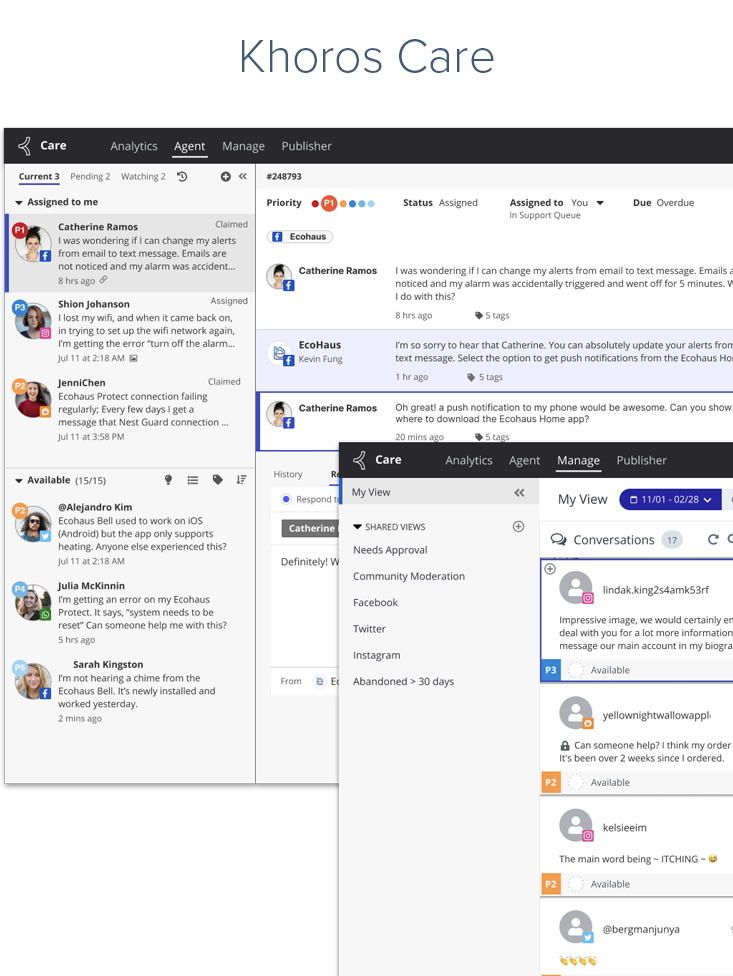This screenshot has width=733, height=976.
Task: Toggle Available status on the yellownightwallowapple card
Action: (x=576, y=782)
